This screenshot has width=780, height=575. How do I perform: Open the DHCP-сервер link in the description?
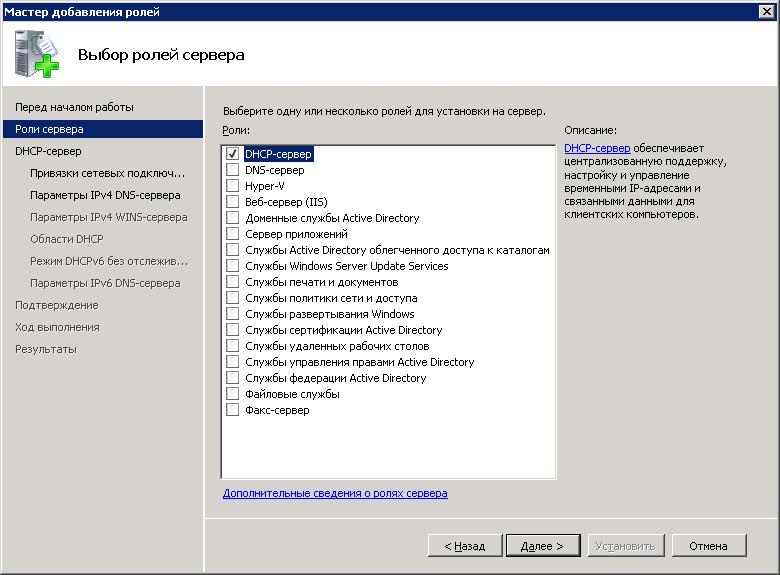[x=597, y=148]
